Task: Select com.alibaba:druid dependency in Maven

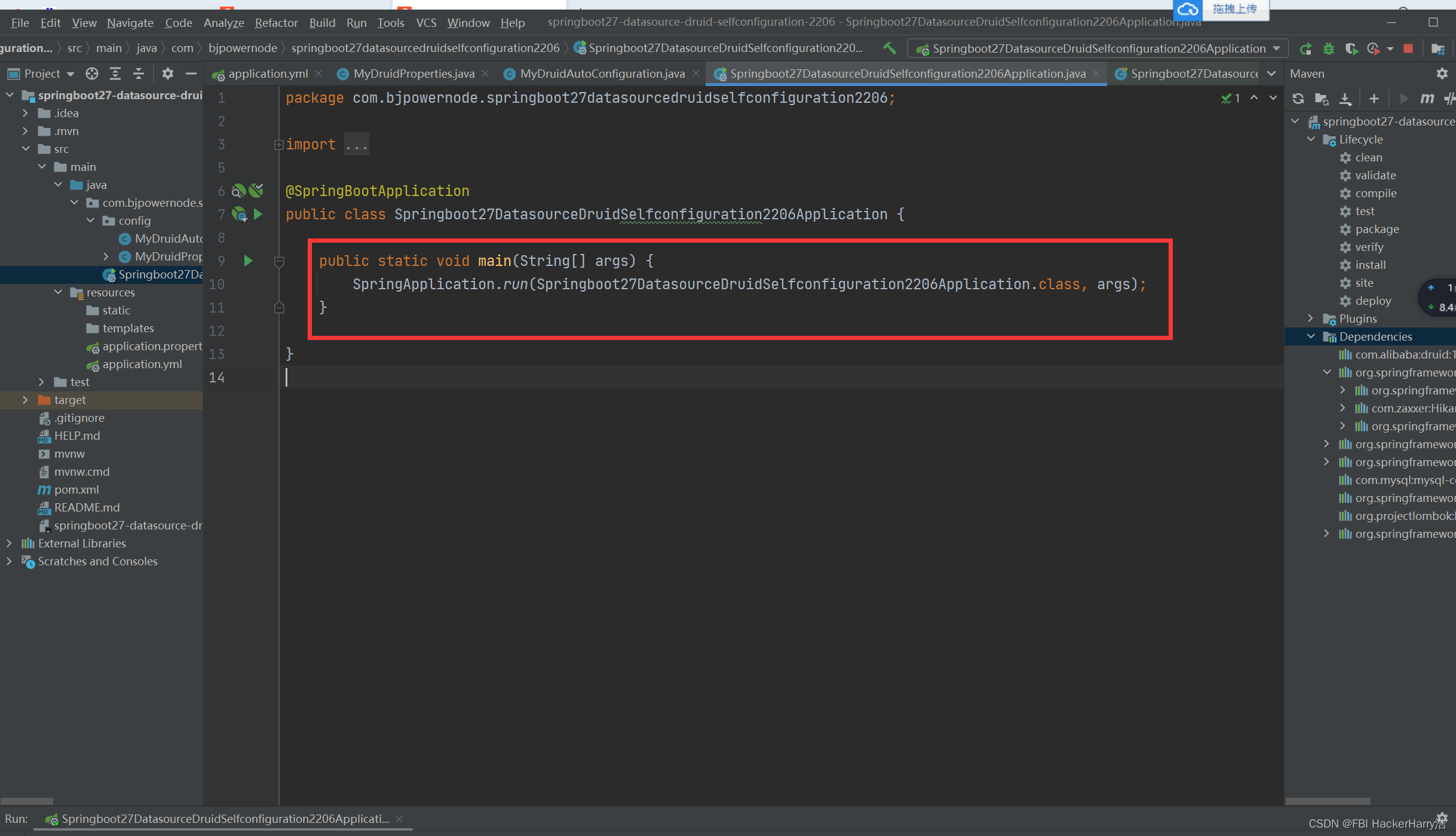Action: (x=1397, y=354)
